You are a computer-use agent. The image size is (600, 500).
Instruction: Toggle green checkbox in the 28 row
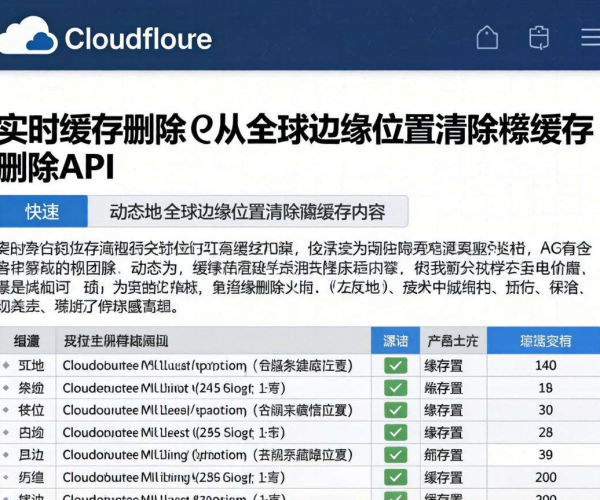click(x=395, y=433)
